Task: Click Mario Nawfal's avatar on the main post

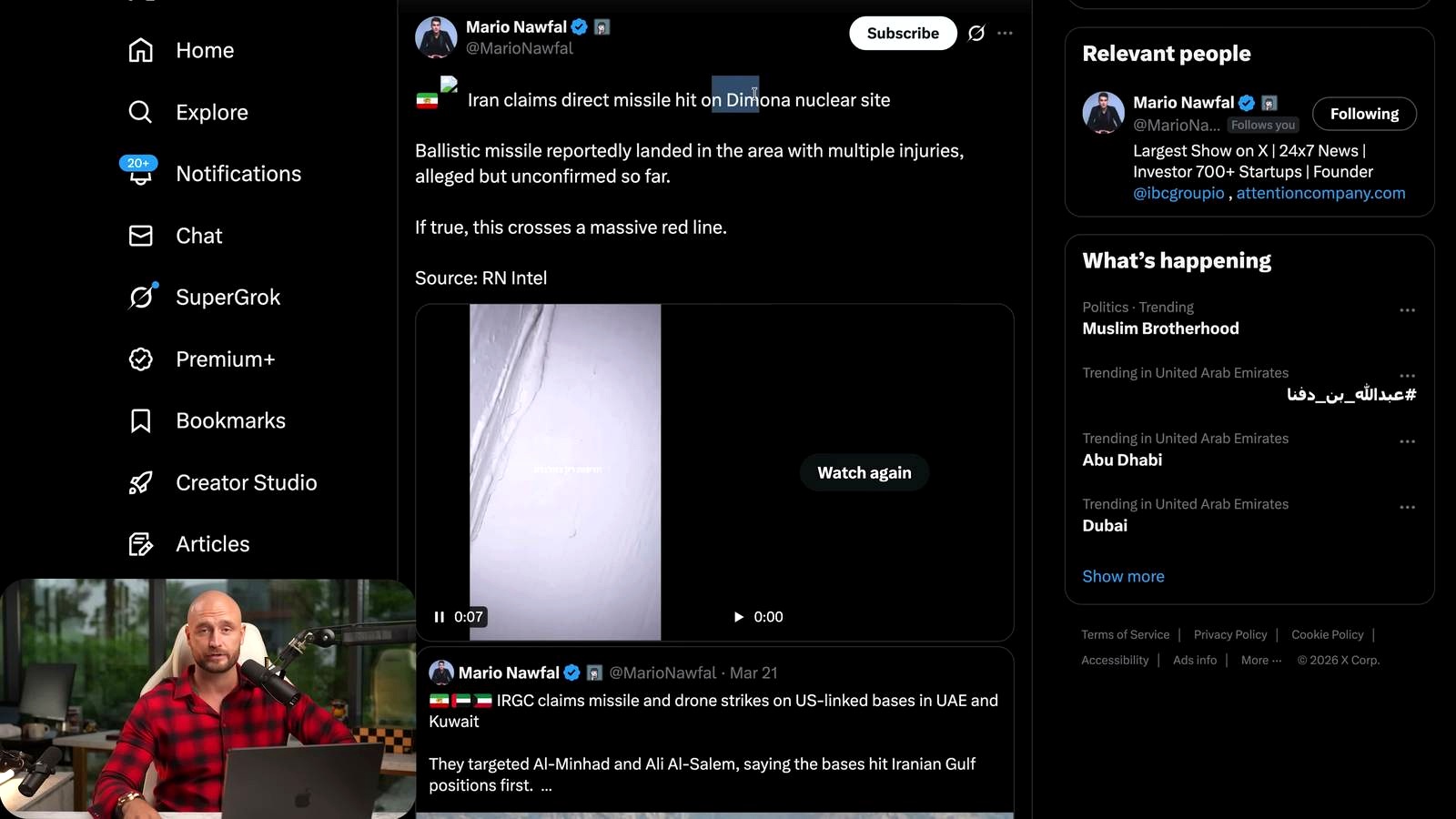Action: click(436, 37)
